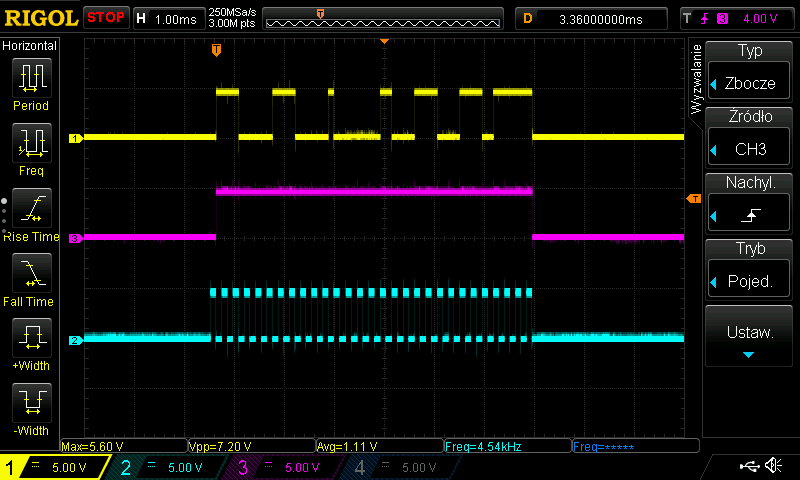
Task: Click the RIGOL logo
Action: 41,18
